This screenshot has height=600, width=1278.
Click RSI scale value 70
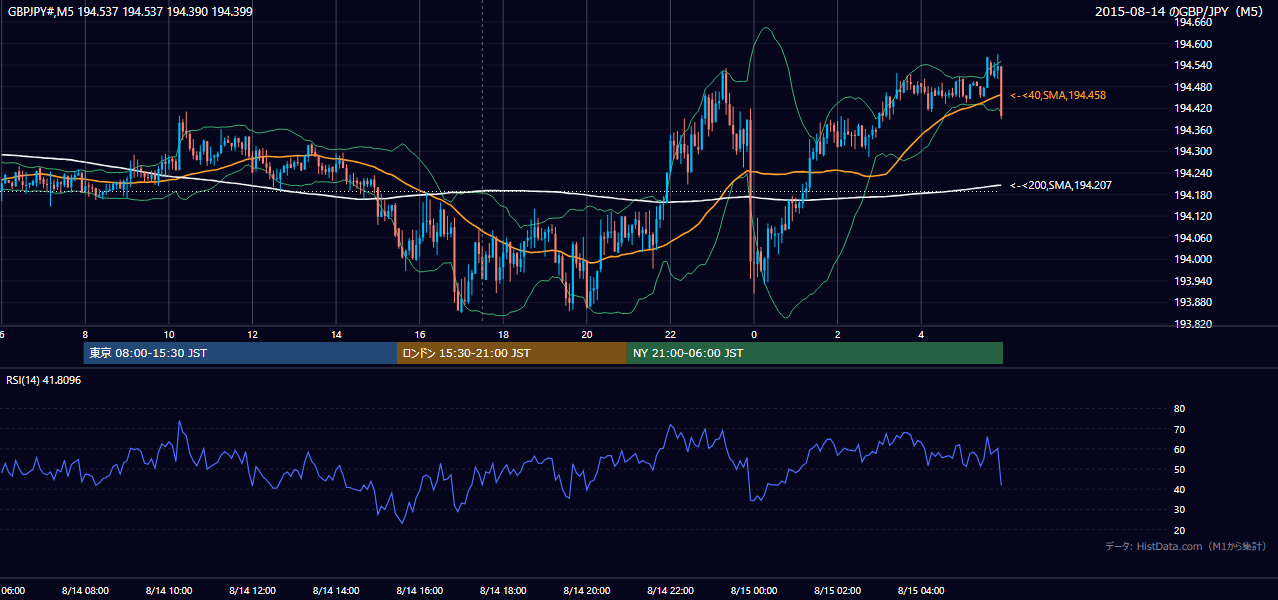pyautogui.click(x=1179, y=429)
